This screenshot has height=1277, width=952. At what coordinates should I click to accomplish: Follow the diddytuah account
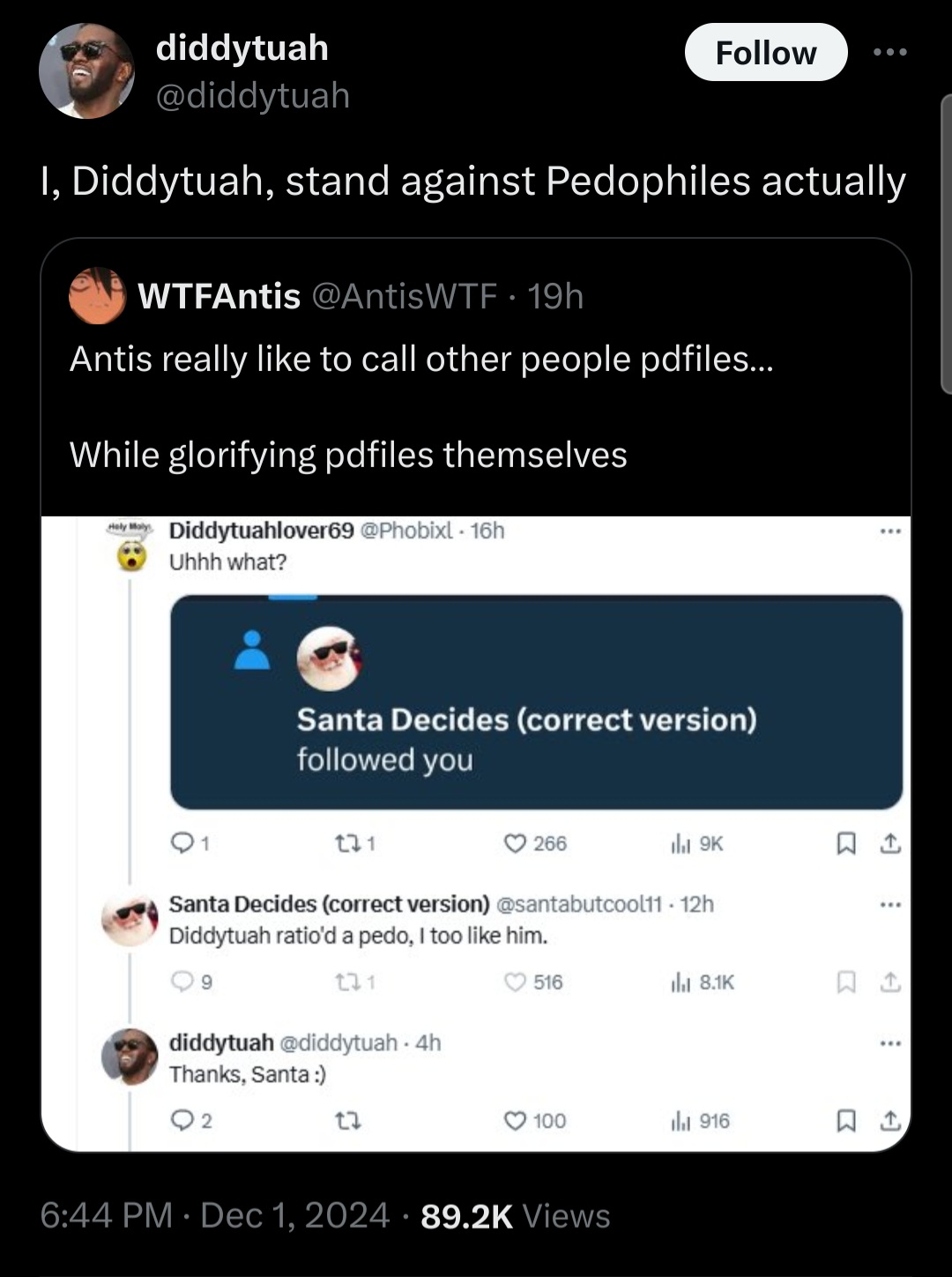[x=765, y=53]
